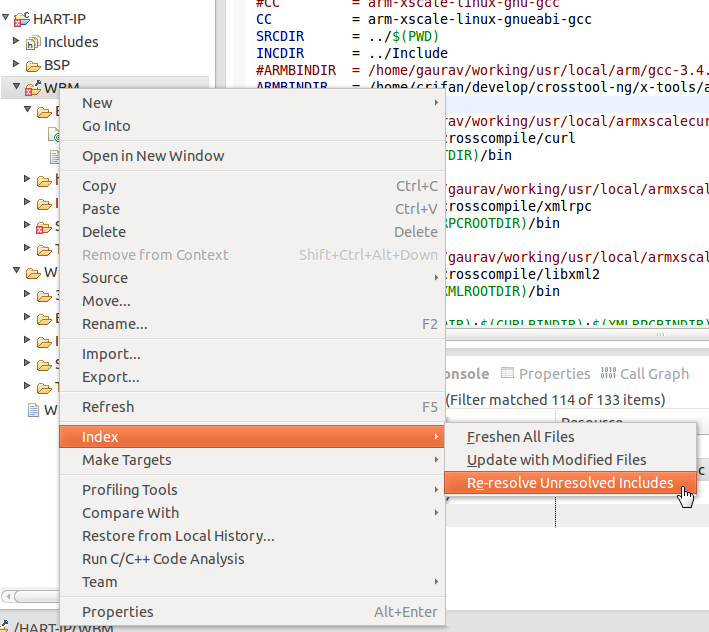Click the HART-IP project icon
This screenshot has height=632, width=709.
(20, 18)
